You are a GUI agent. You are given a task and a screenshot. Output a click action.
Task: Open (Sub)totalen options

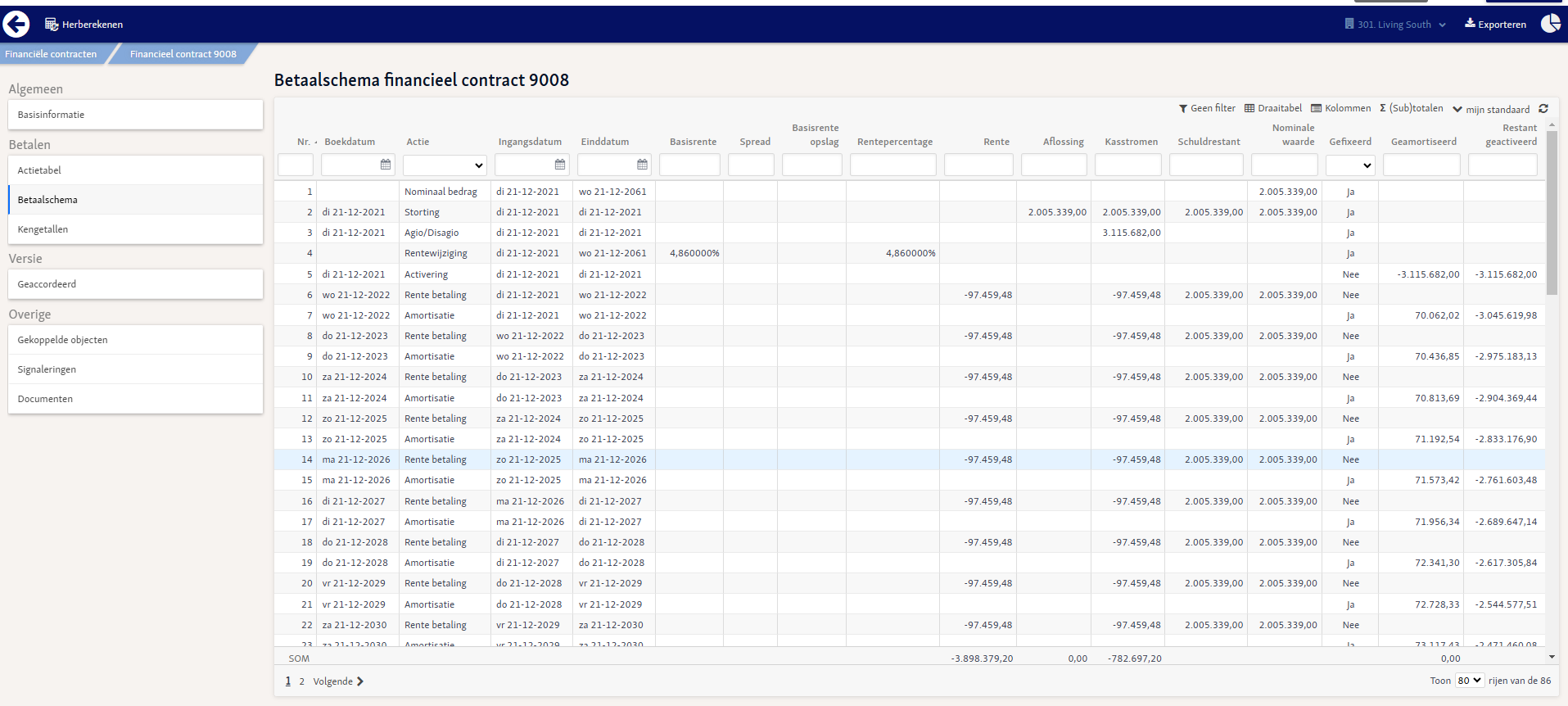coord(1412,108)
